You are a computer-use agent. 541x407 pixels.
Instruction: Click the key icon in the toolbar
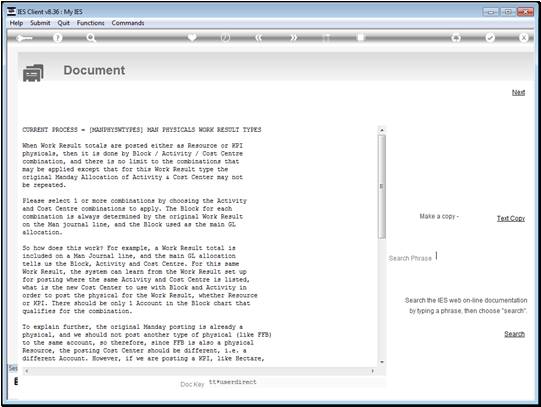24,38
